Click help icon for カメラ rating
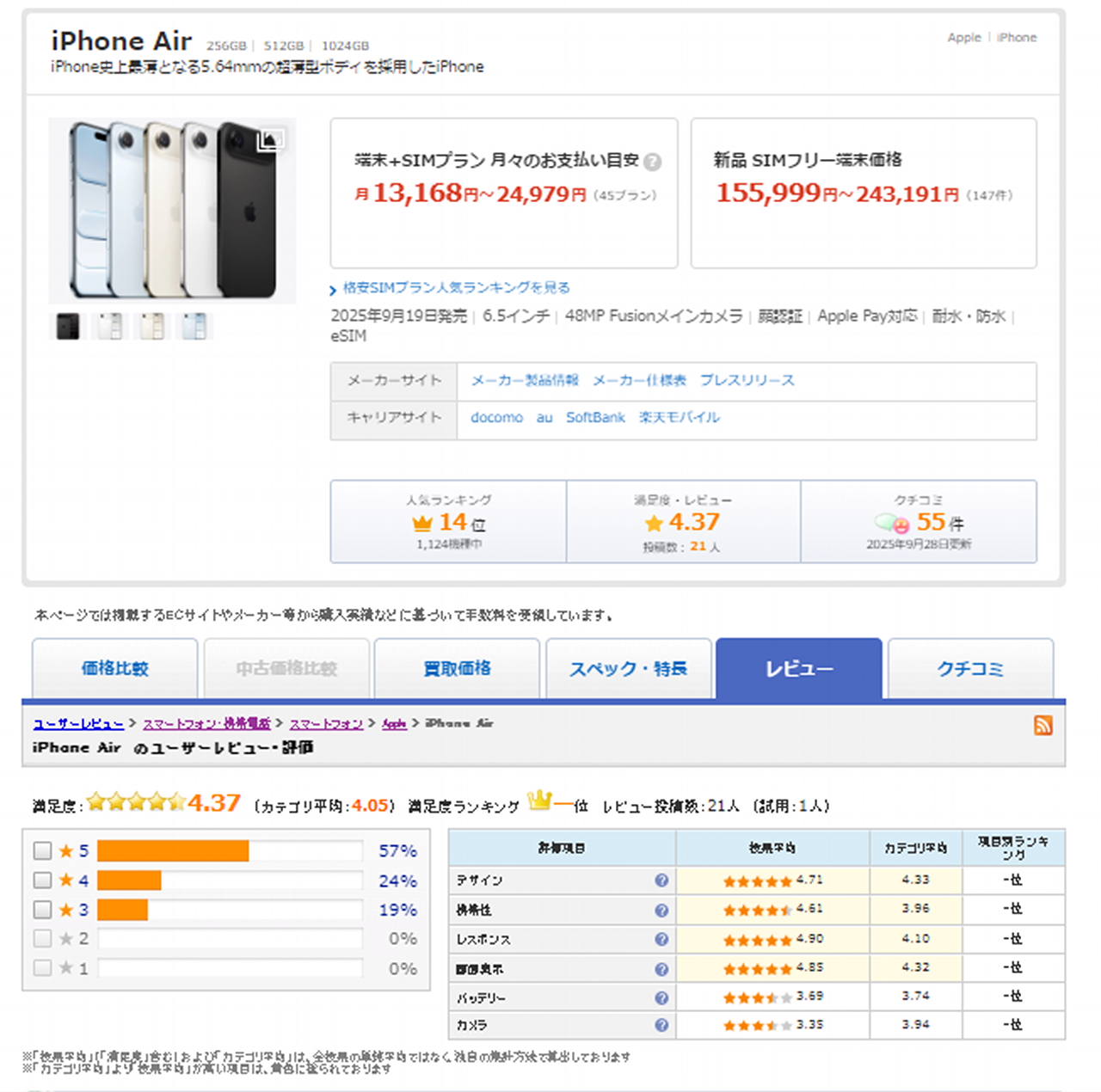1101x1092 pixels. tap(661, 1025)
